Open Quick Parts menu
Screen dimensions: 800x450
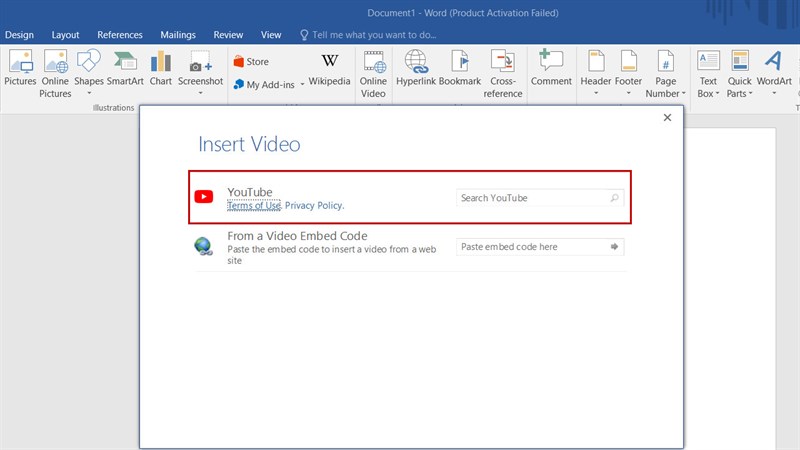click(739, 74)
